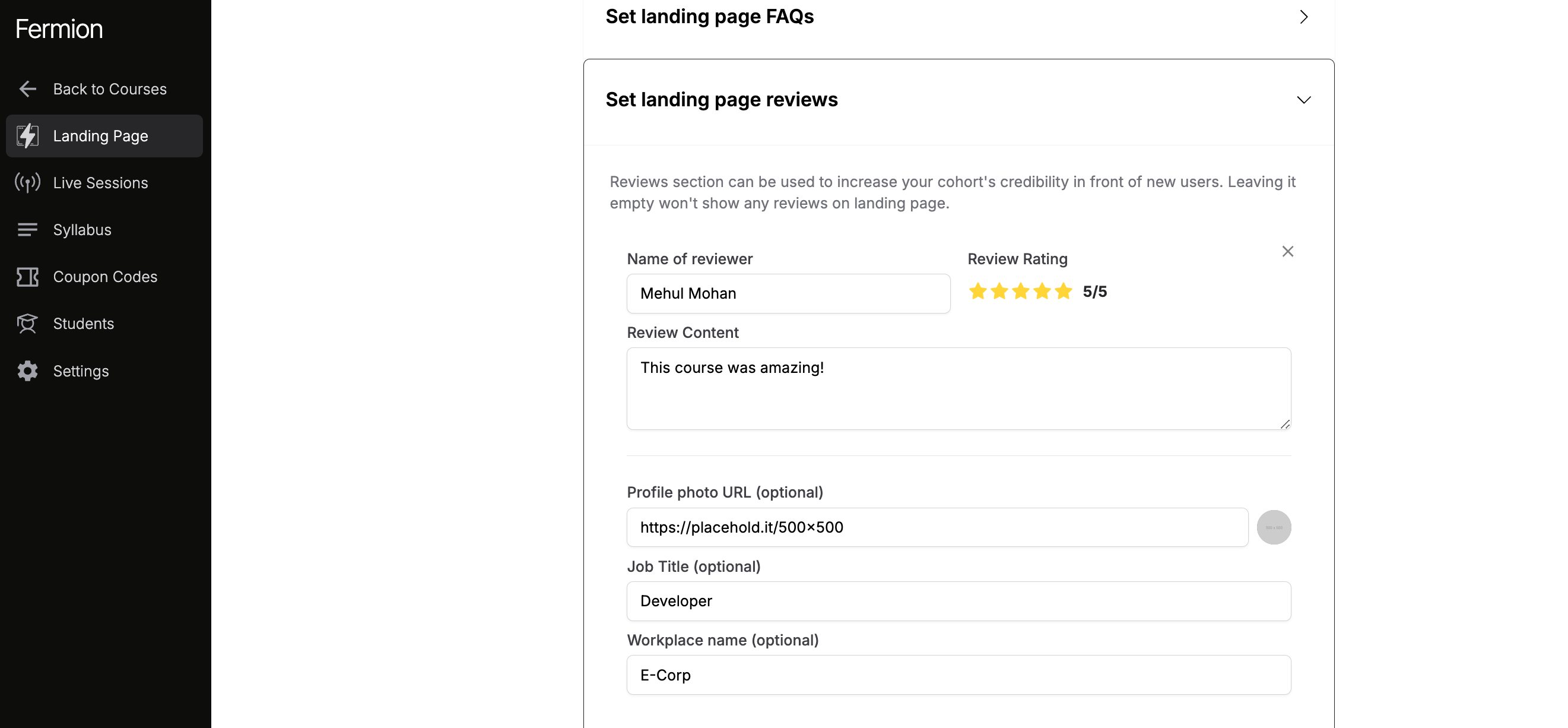Click the Settings gear icon
The width and height of the screenshot is (1568, 728).
coord(27,371)
